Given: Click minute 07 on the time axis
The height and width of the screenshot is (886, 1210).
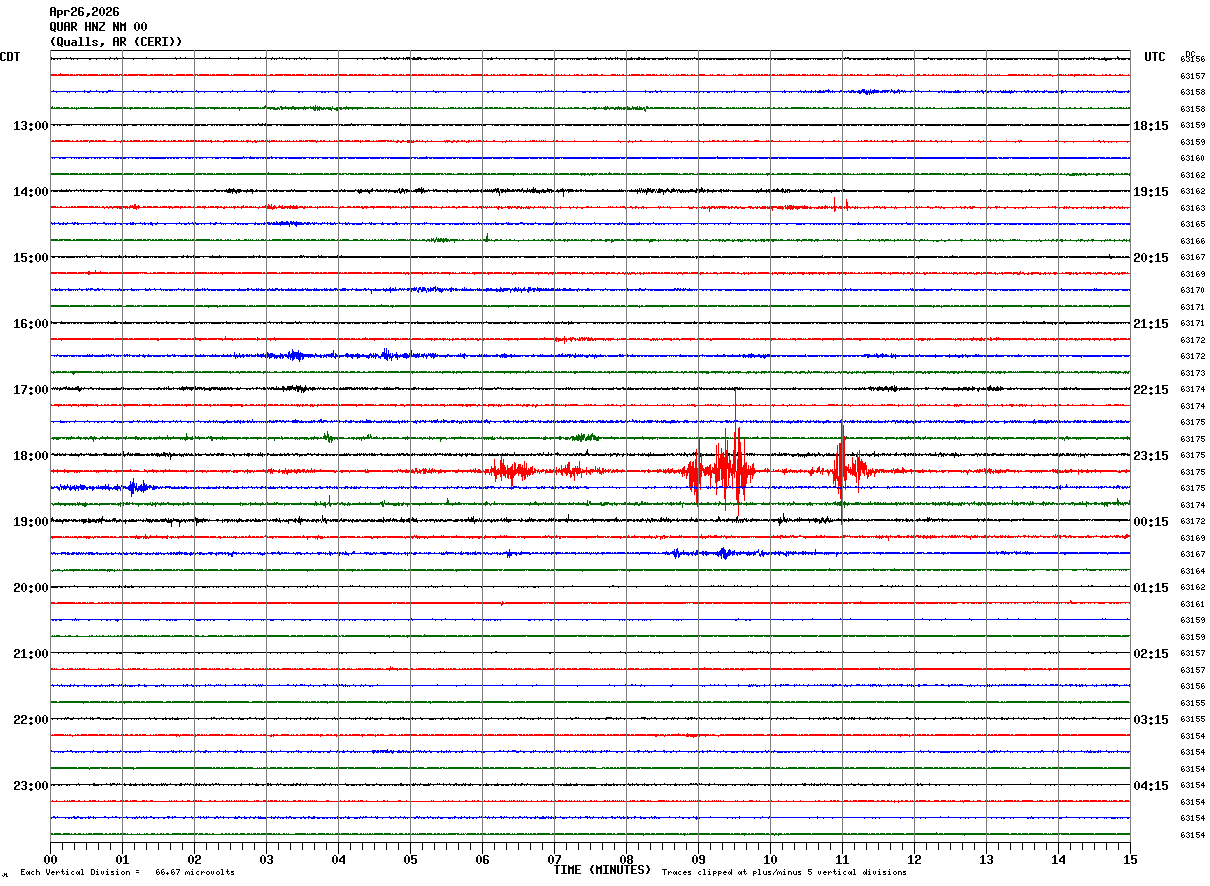Looking at the screenshot, I should point(554,859).
